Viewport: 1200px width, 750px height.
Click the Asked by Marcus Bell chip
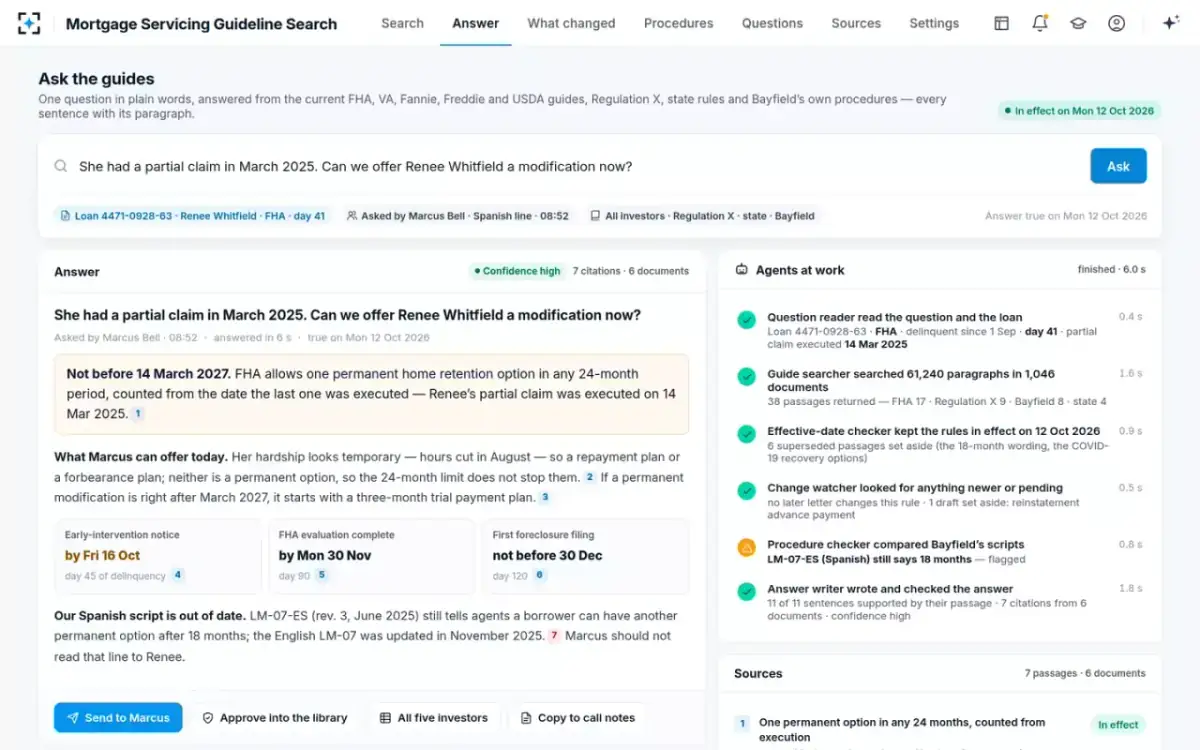[x=458, y=215]
